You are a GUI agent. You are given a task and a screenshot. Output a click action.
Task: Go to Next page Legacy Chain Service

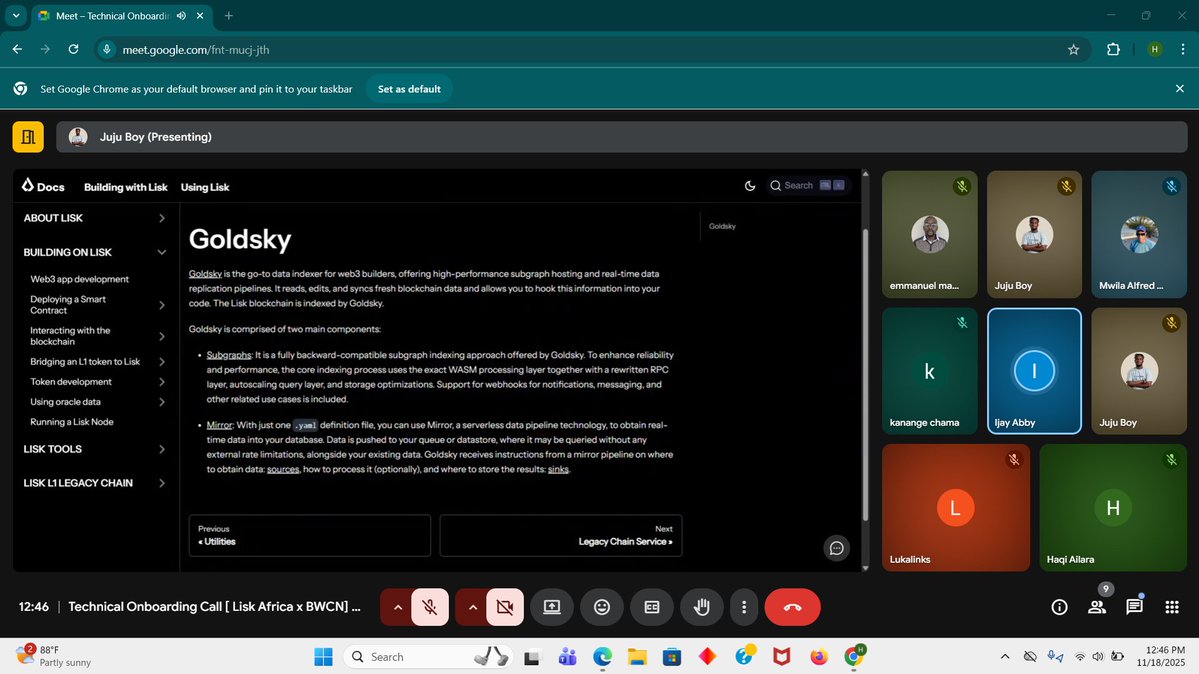pos(561,536)
